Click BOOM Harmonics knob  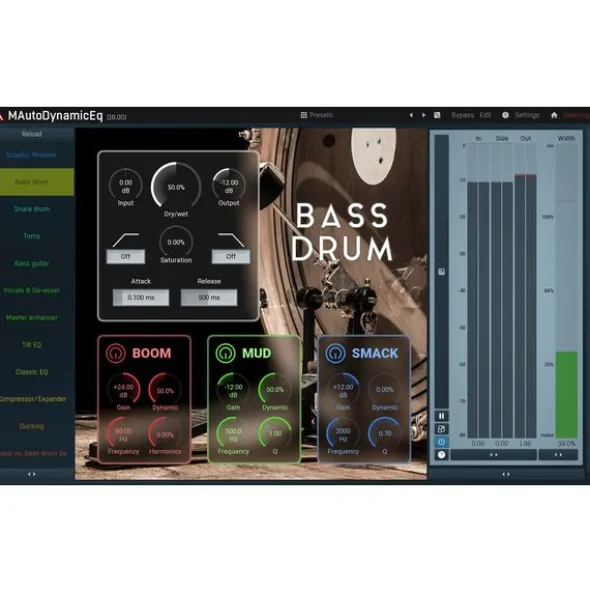pos(165,433)
